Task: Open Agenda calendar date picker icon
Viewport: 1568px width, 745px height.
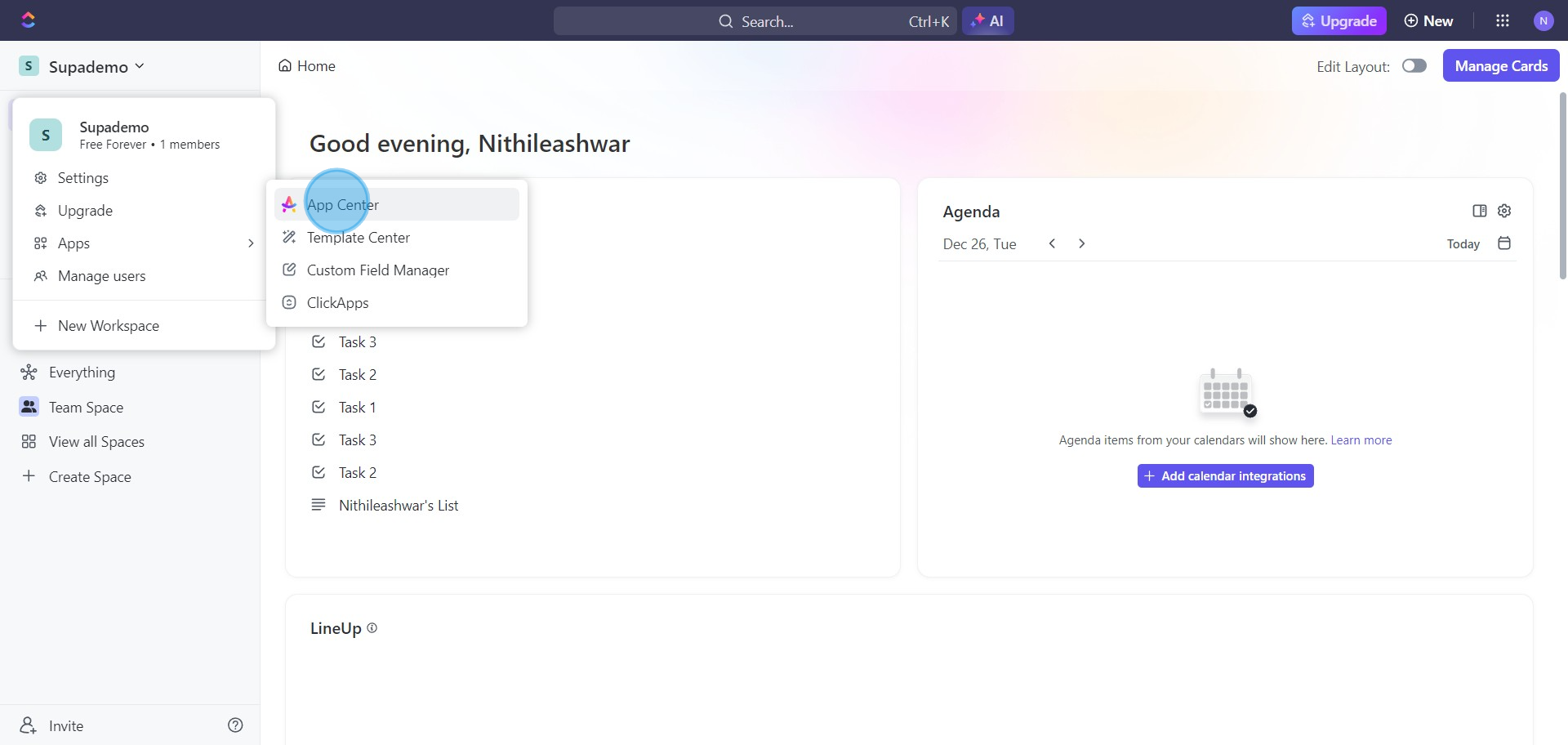Action: click(x=1504, y=243)
